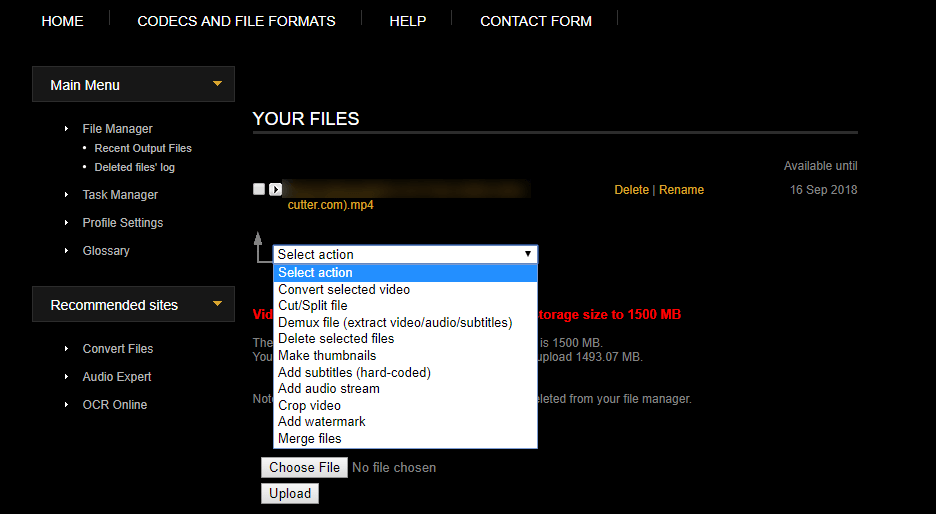This screenshot has height=514, width=936.
Task: Open the Codecs and File Formats page
Action: click(236, 21)
